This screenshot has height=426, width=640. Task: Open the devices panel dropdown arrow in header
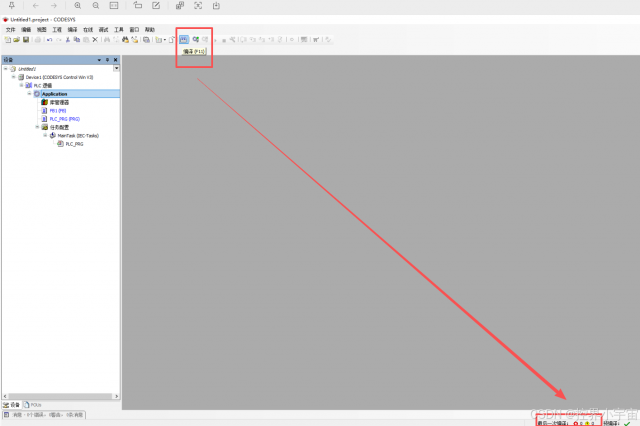[99, 60]
